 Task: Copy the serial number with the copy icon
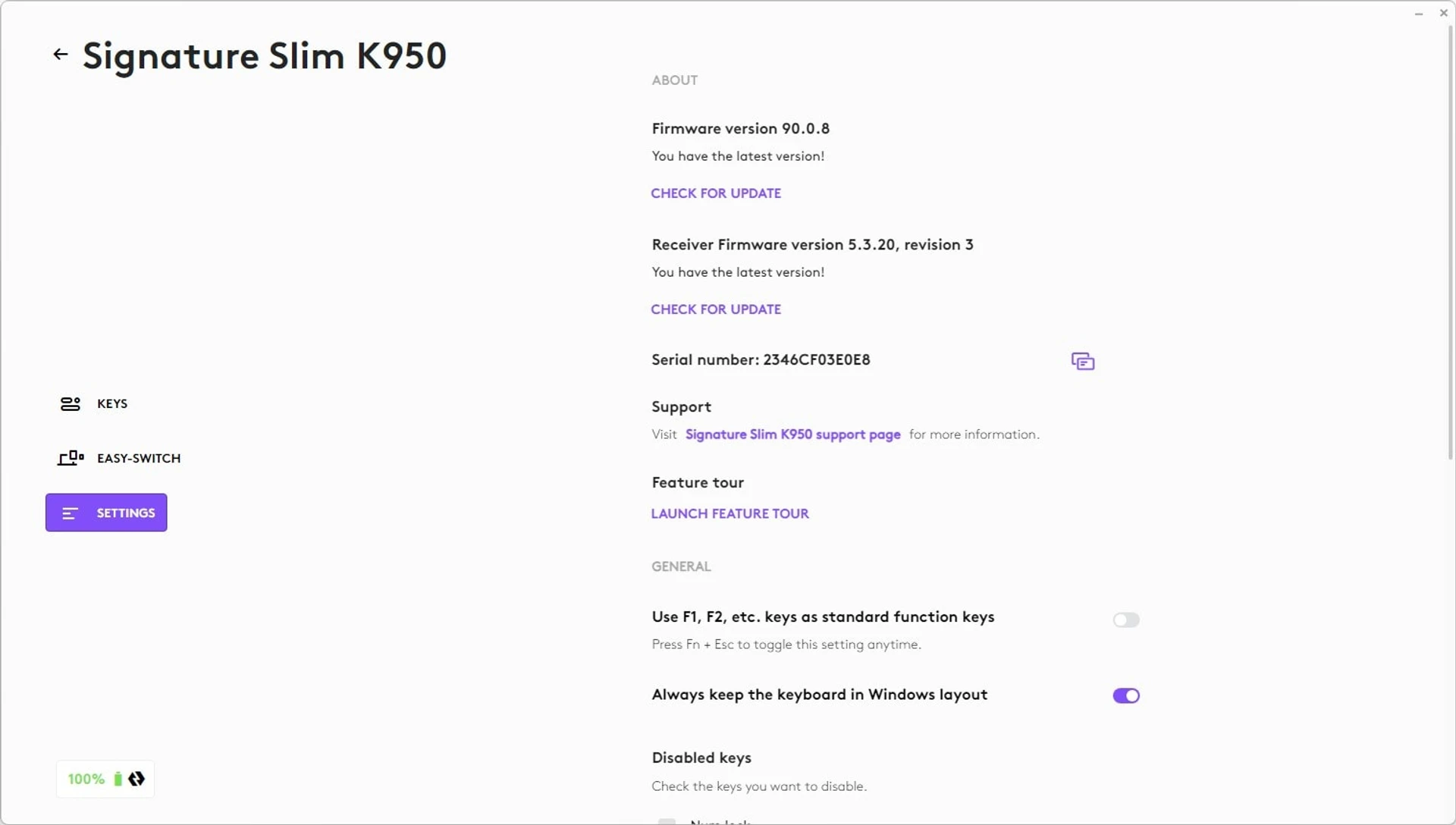click(1082, 361)
